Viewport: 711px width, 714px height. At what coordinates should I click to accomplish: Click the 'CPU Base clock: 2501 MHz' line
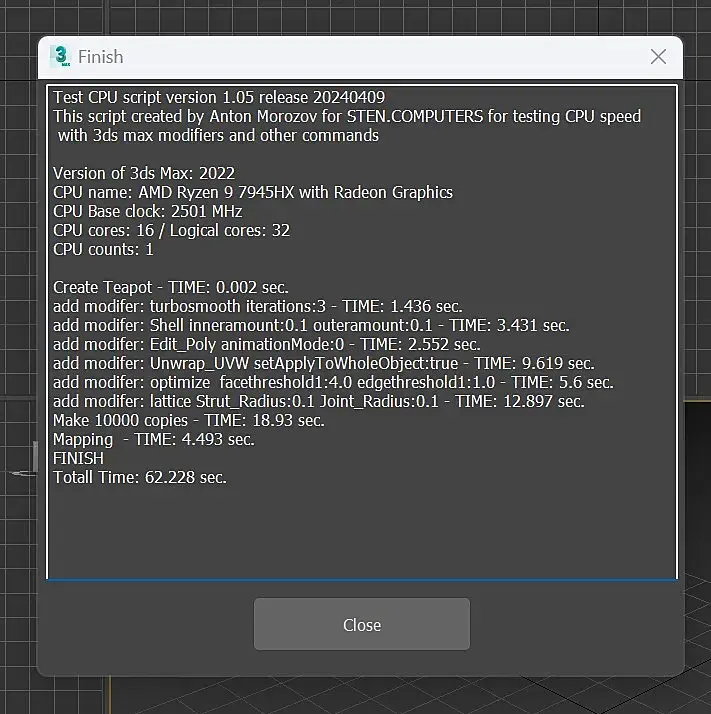tap(148, 211)
